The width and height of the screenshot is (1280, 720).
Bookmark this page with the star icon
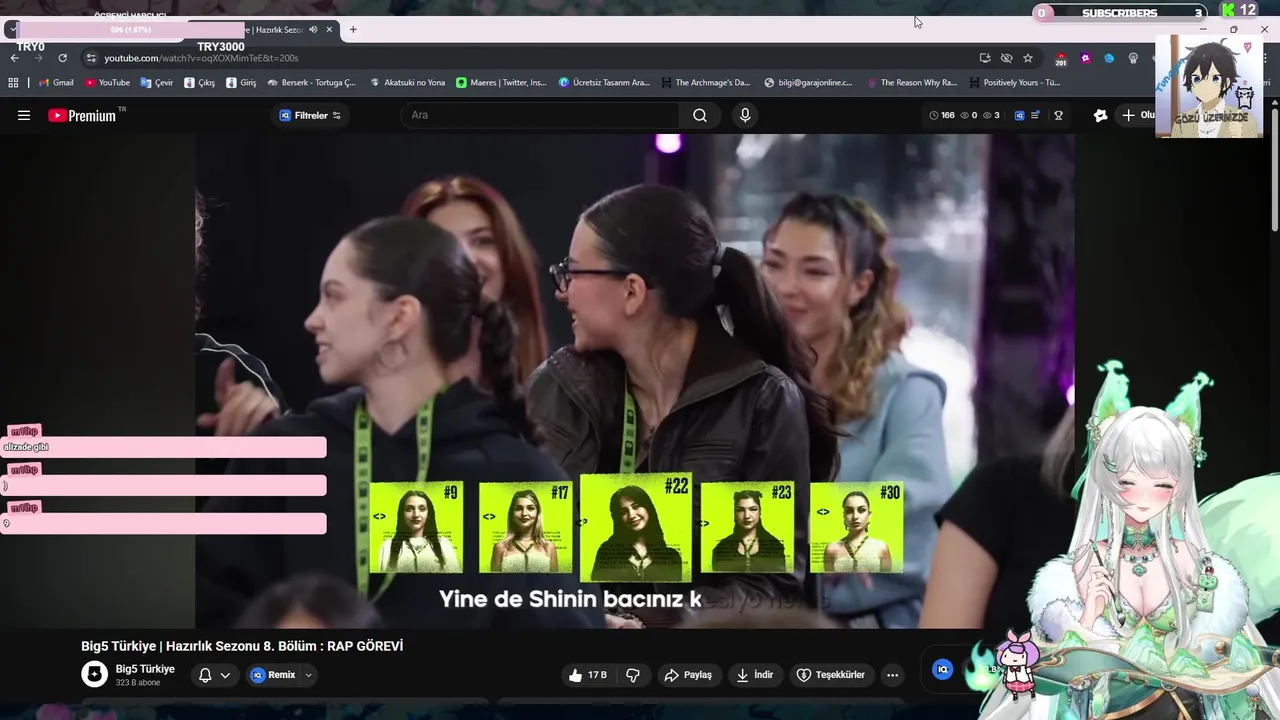point(1028,58)
